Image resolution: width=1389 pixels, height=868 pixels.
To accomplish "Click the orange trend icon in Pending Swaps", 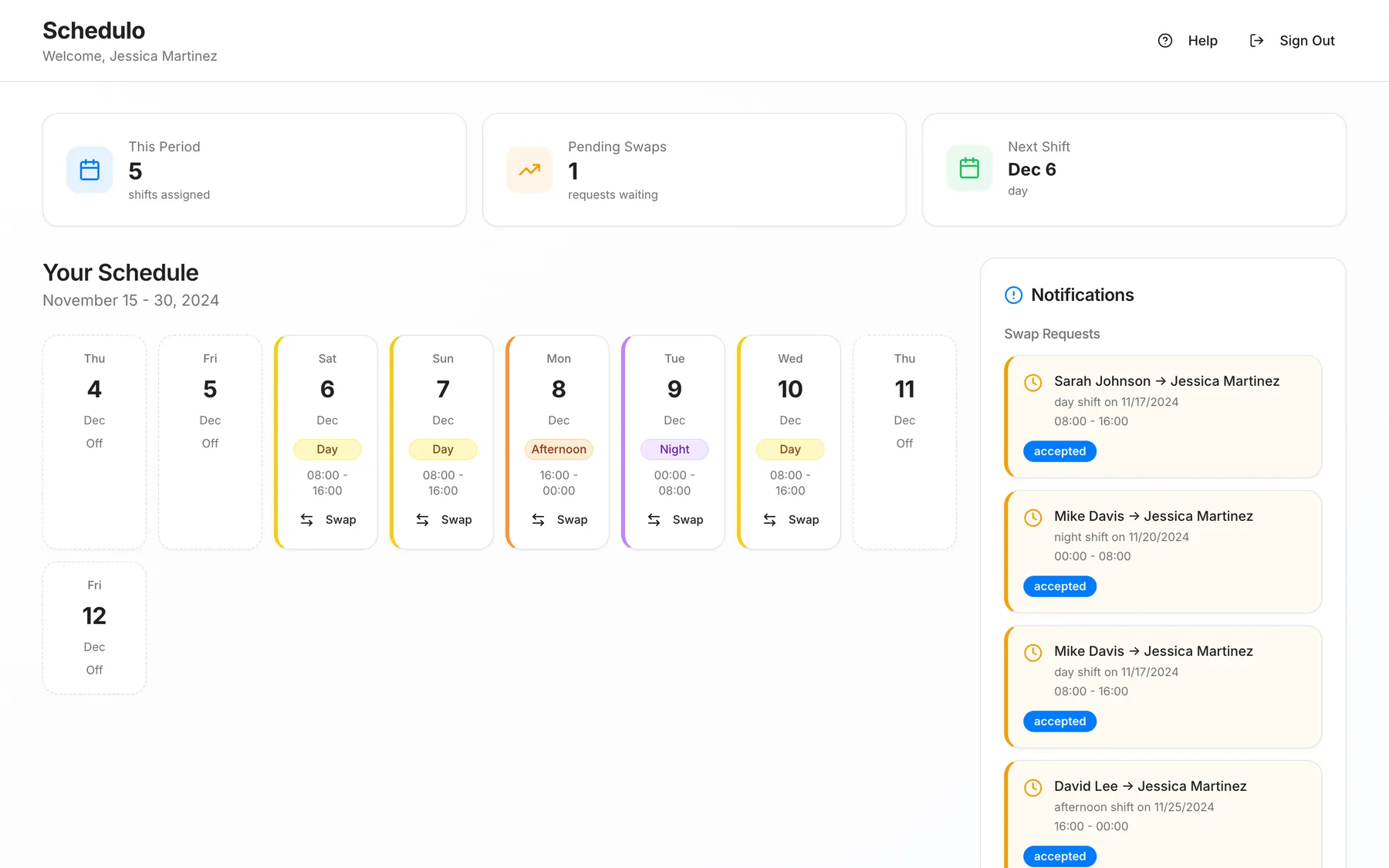I will (529, 170).
